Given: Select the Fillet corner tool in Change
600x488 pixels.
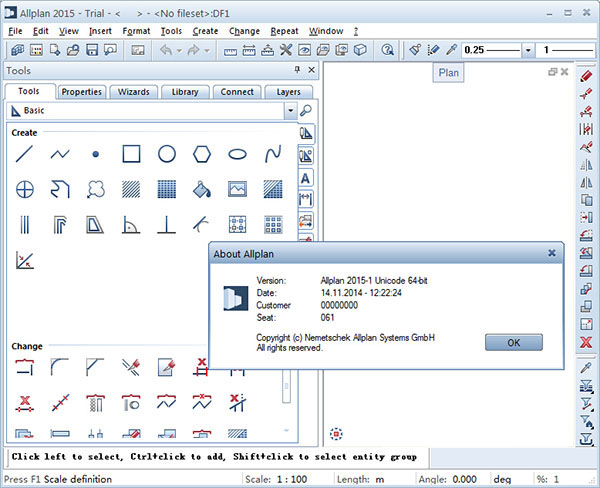Looking at the screenshot, I should (x=60, y=367).
